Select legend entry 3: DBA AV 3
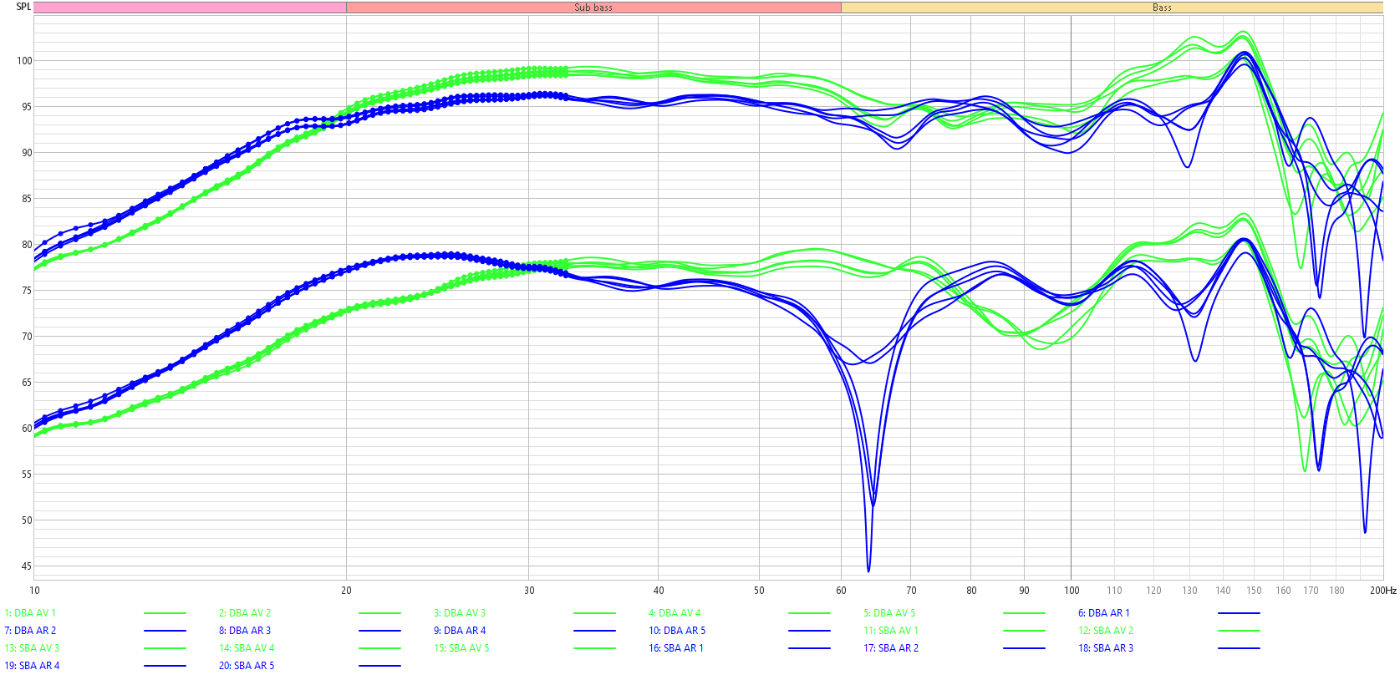Viewport: 1400px width, 675px height. [460, 613]
